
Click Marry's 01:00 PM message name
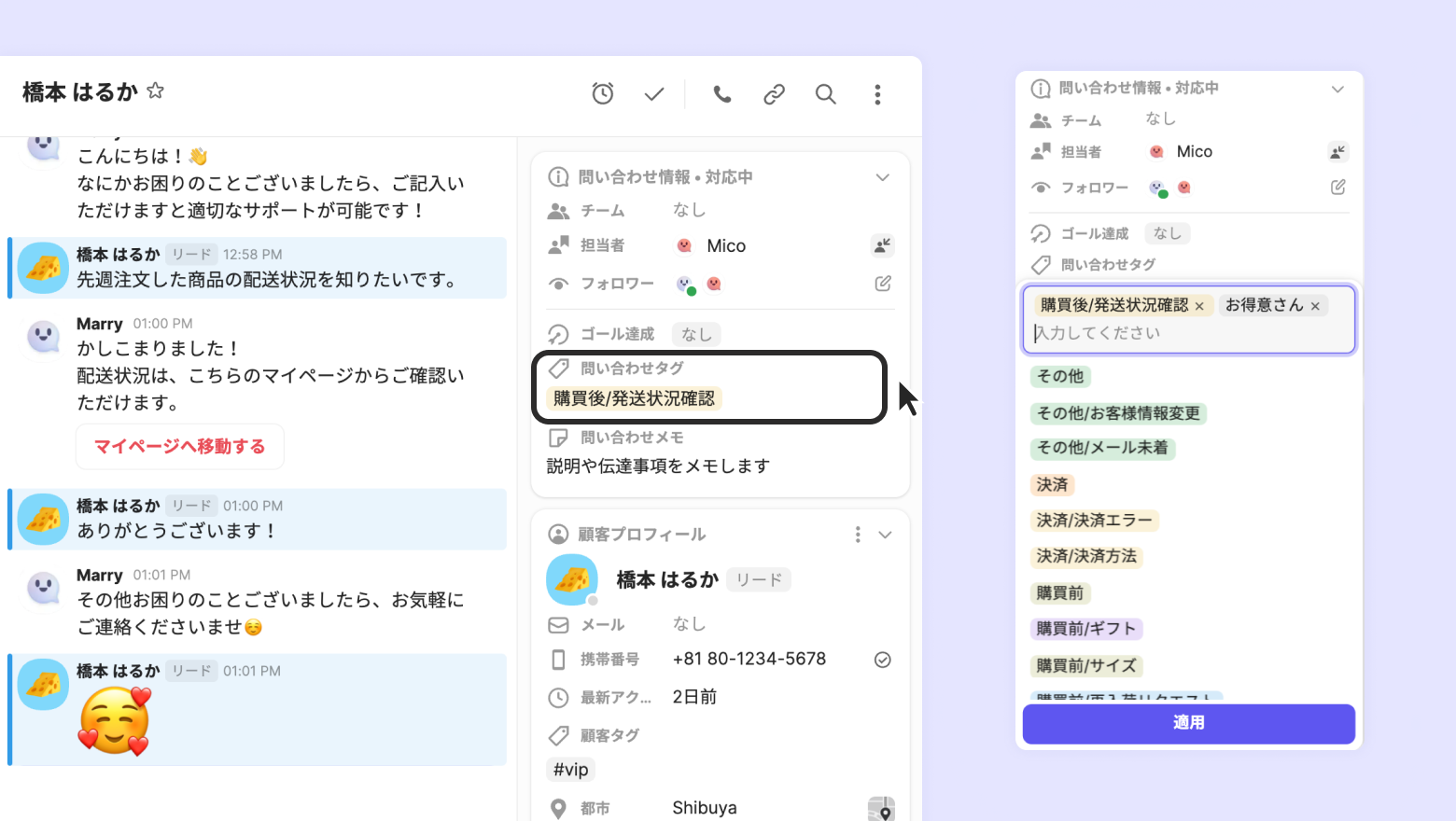(x=100, y=324)
